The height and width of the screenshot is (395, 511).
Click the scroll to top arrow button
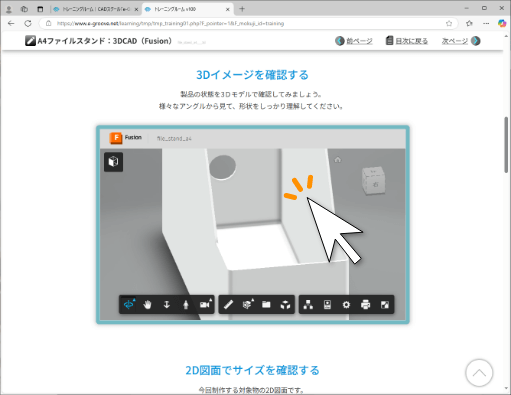479,373
